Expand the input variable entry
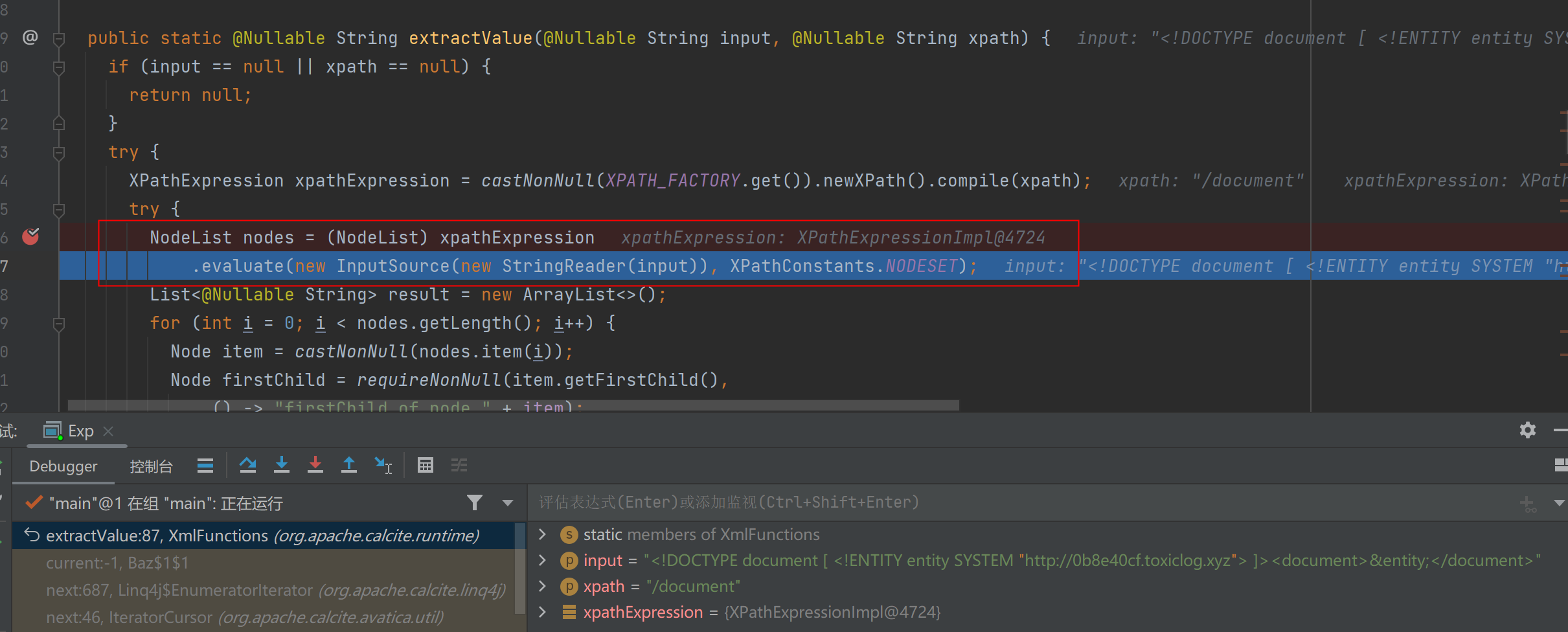This screenshot has width=1568, height=632. click(541, 560)
